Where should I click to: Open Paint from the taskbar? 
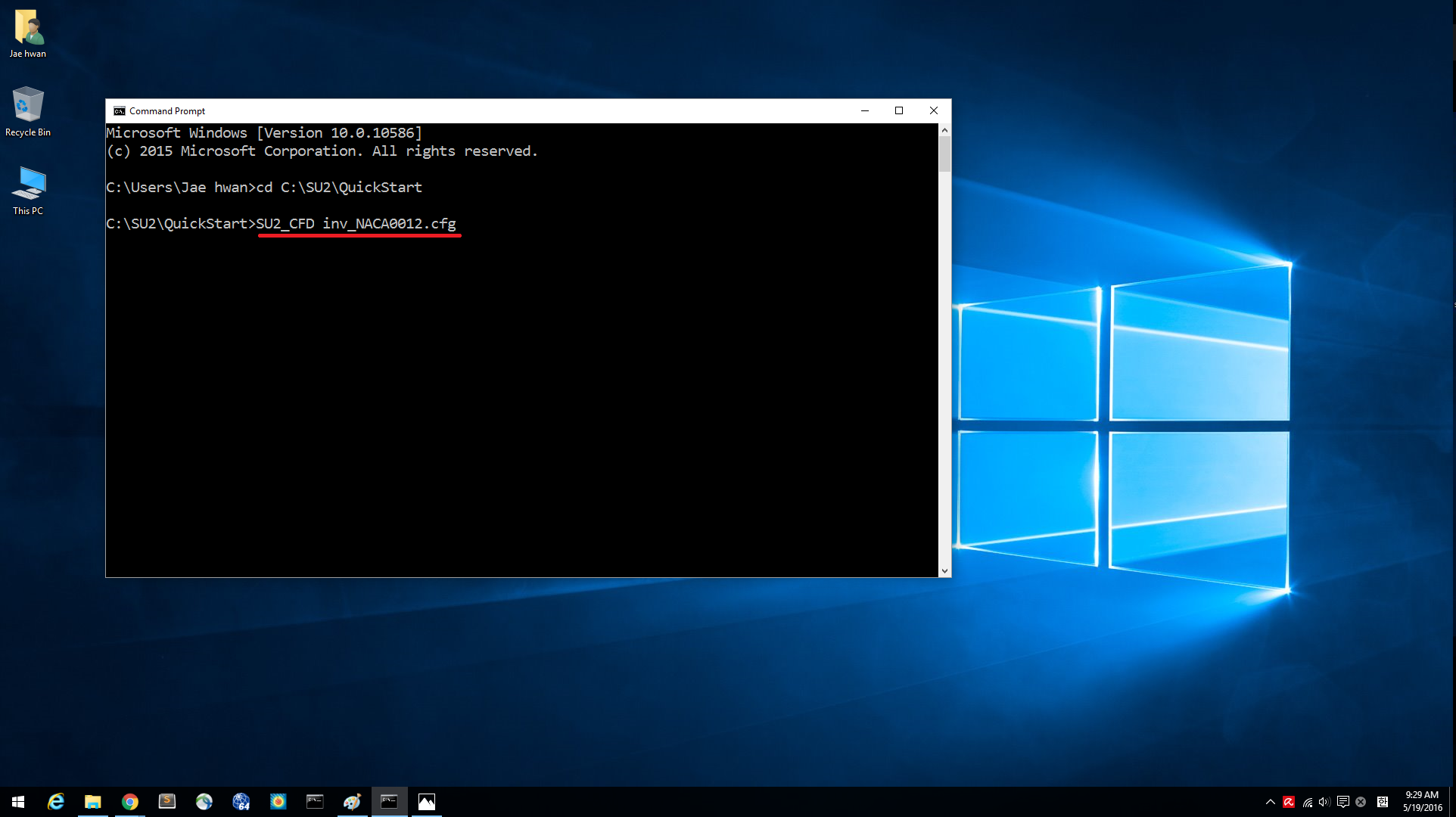pos(352,802)
